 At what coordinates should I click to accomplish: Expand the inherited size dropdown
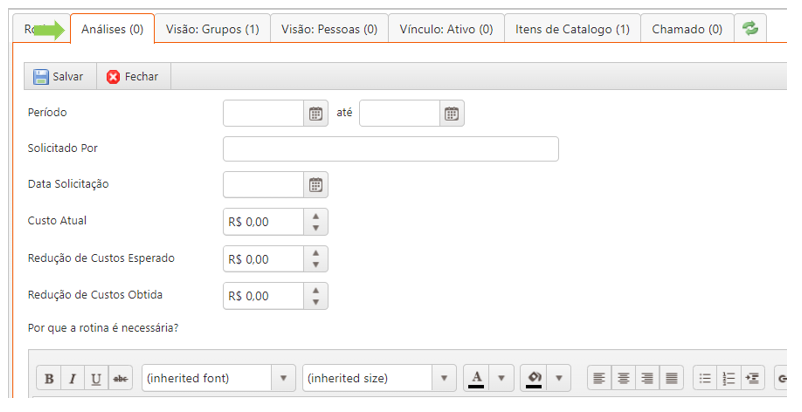(445, 379)
